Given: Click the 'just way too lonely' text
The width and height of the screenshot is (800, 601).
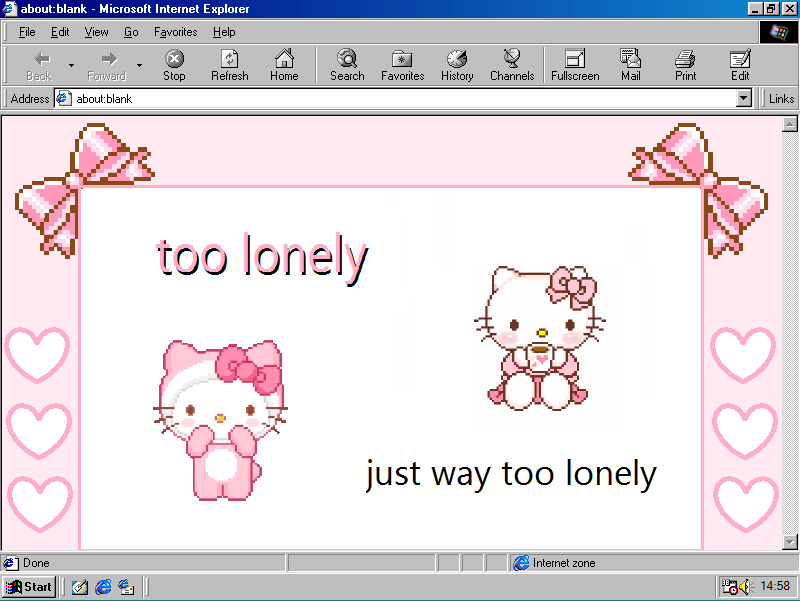Looking at the screenshot, I should click(x=511, y=474).
